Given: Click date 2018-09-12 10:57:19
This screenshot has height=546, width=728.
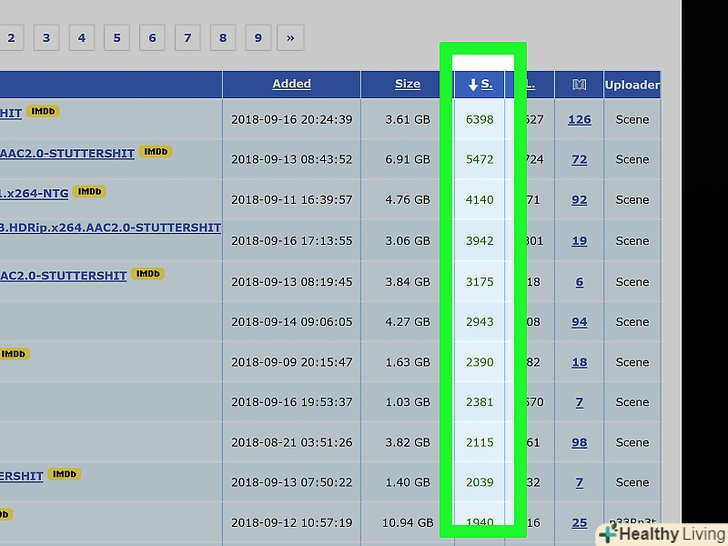Looking at the screenshot, I should [x=292, y=523].
